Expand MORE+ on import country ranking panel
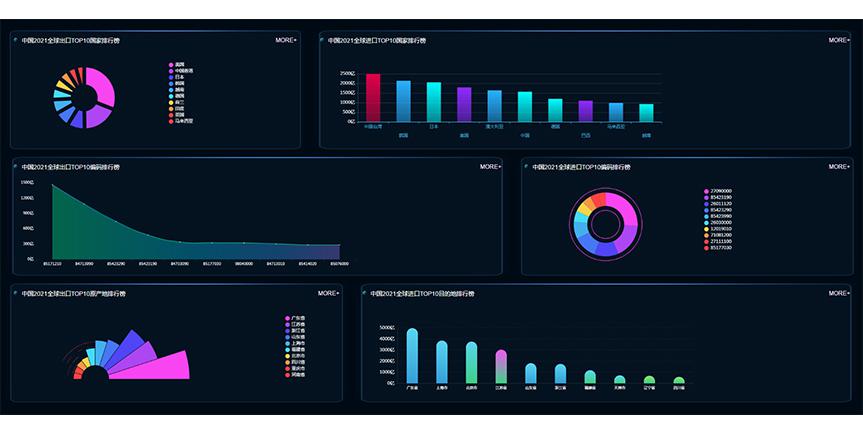The height and width of the screenshot is (435, 863). click(x=839, y=40)
